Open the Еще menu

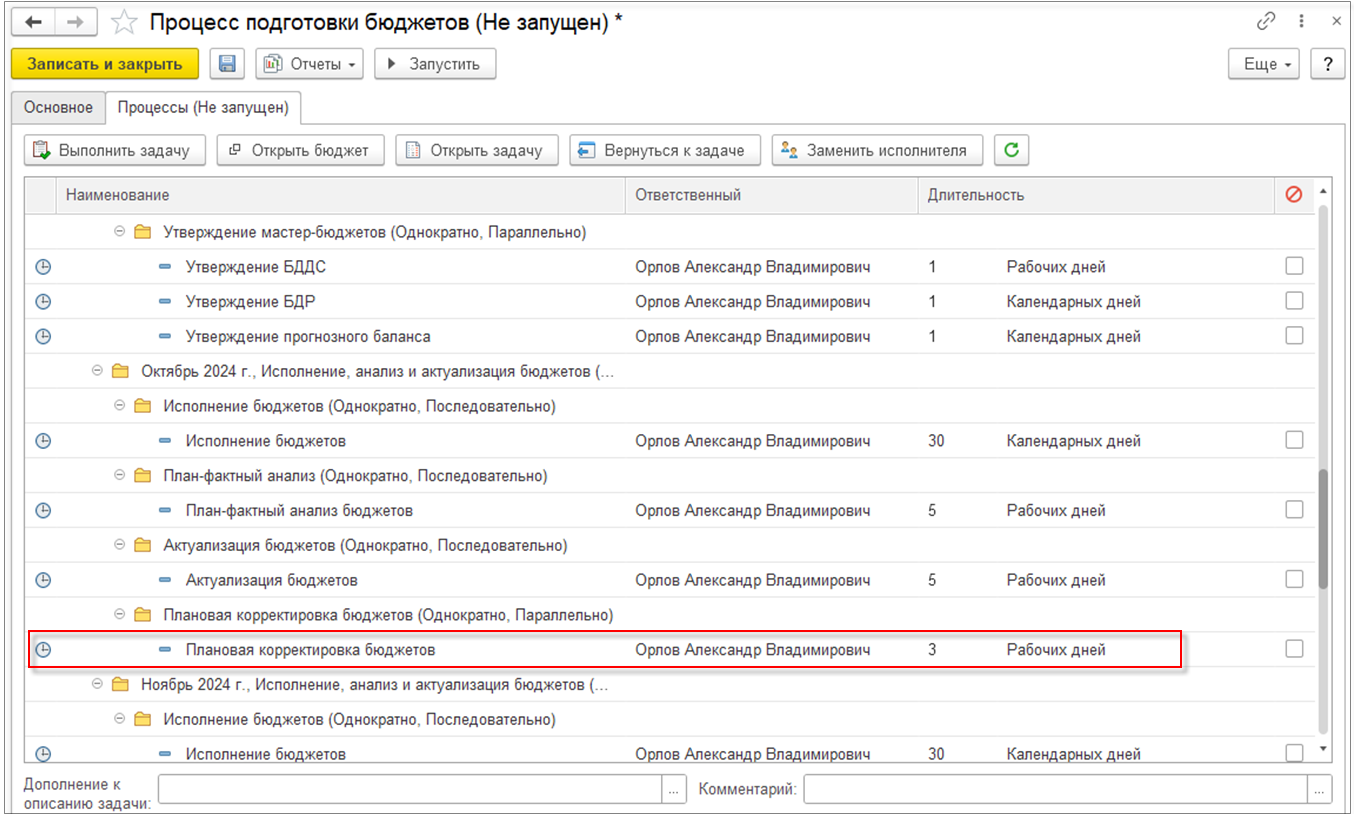[1263, 64]
